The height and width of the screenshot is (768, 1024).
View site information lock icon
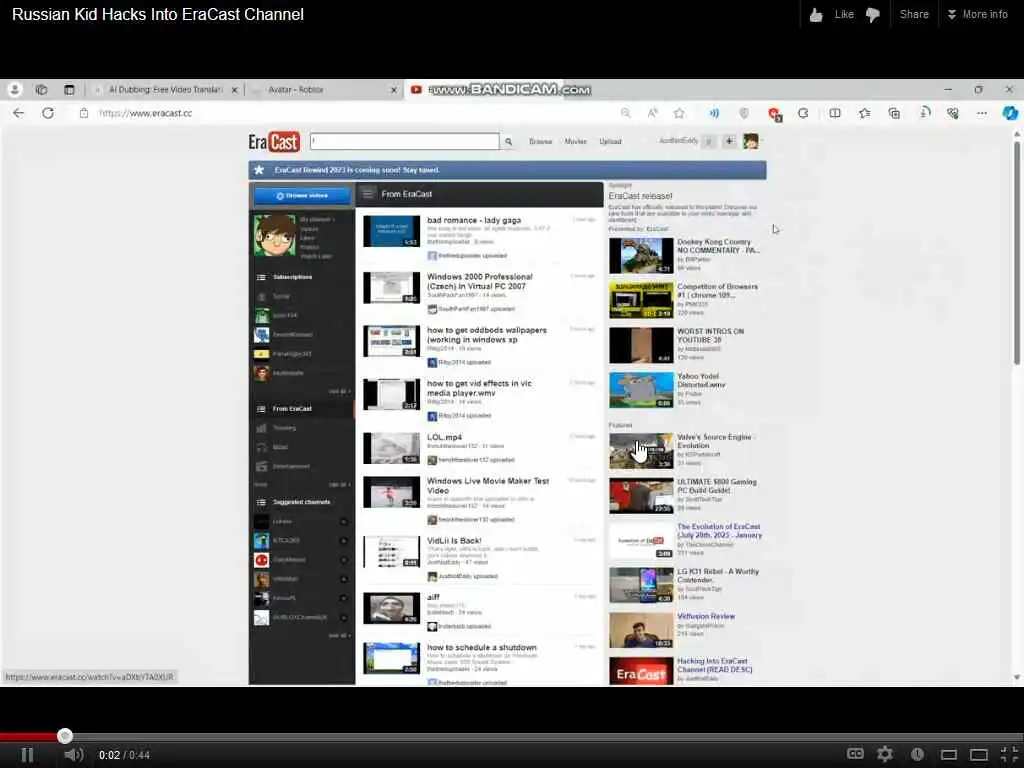[x=84, y=113]
